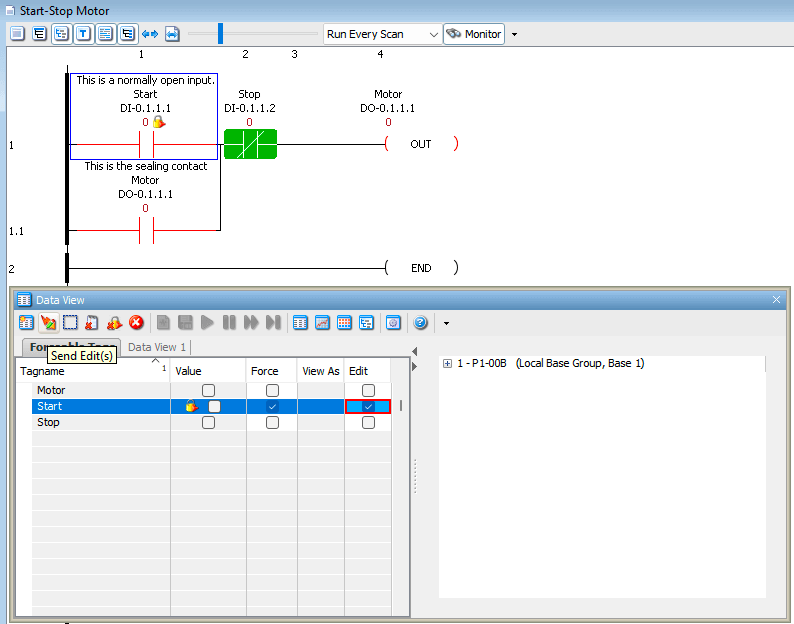
Task: Uncheck the Edit checkbox for Start
Action: [368, 407]
